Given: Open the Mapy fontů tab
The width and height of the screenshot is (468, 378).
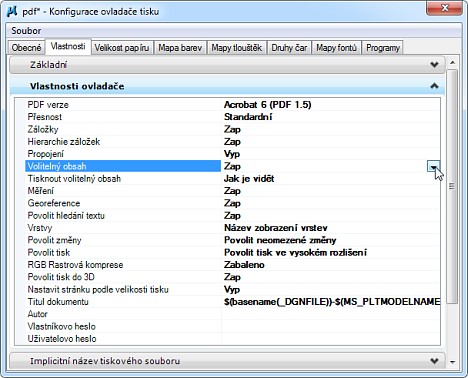Looking at the screenshot, I should (x=336, y=48).
